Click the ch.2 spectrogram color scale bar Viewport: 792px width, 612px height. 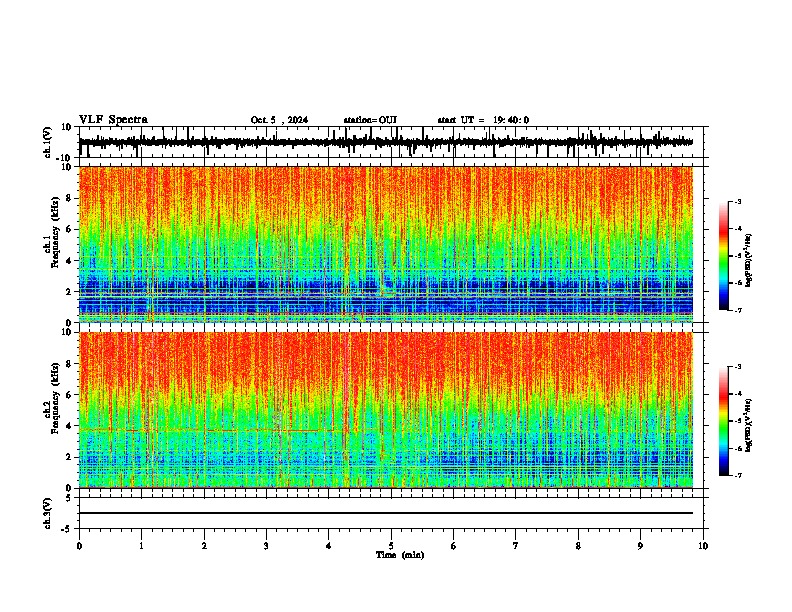click(724, 421)
